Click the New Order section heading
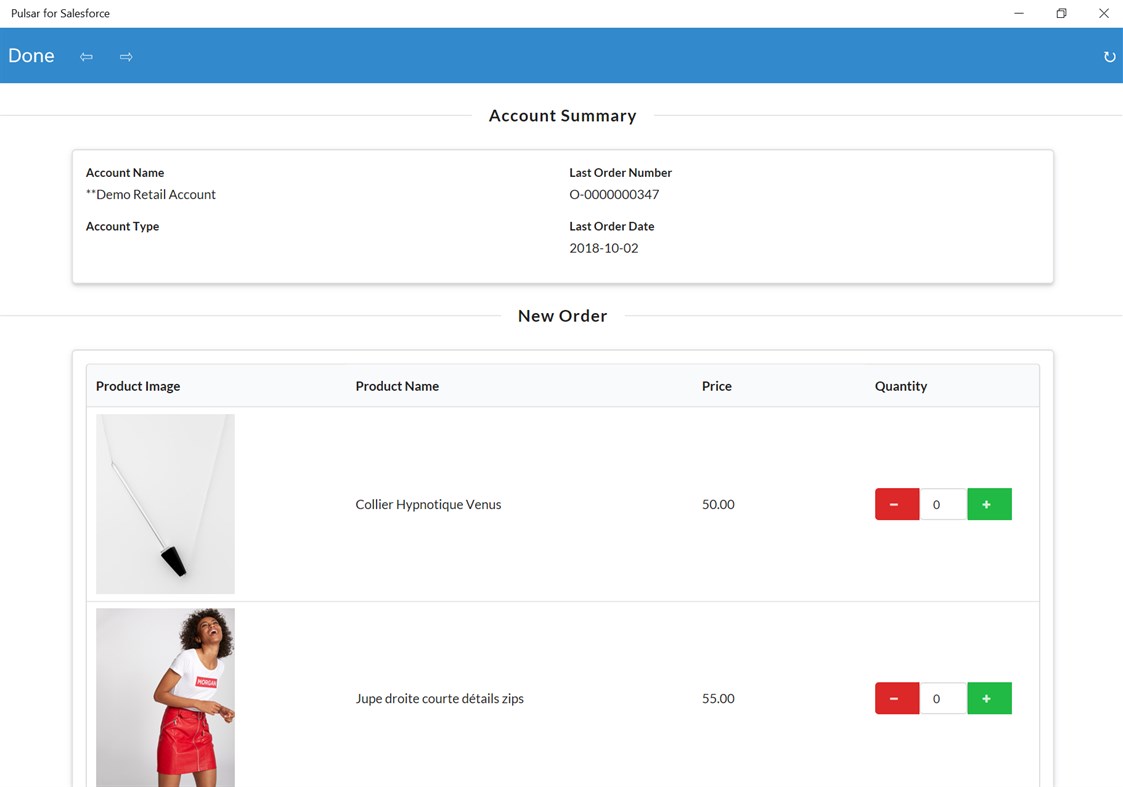The width and height of the screenshot is (1123, 787). click(562, 315)
